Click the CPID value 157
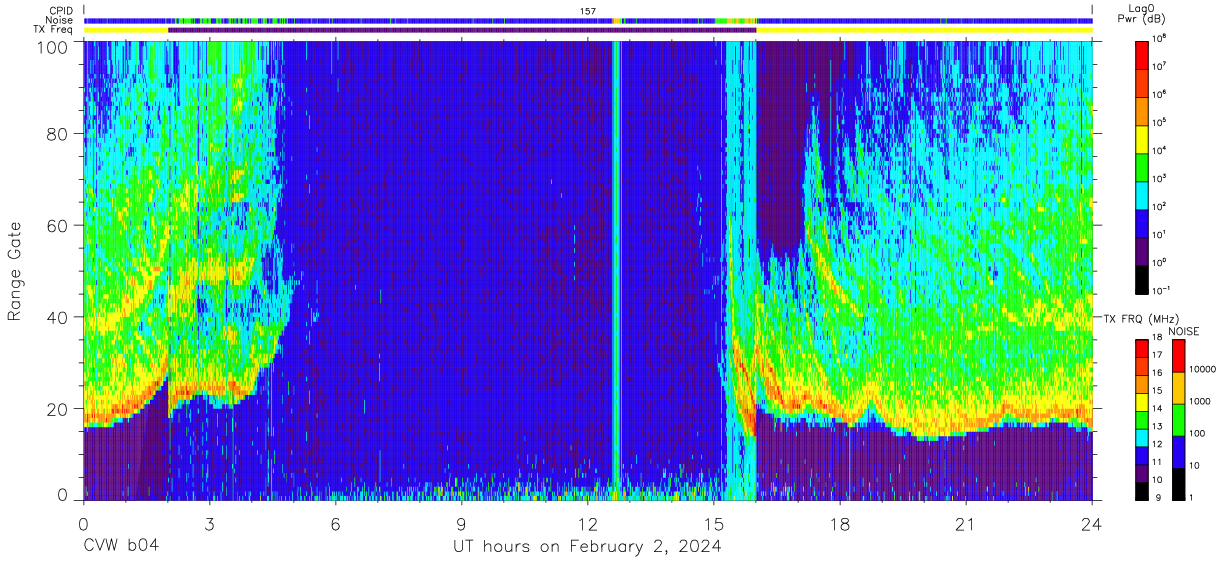Screen dimensions: 1228x567 pos(588,11)
